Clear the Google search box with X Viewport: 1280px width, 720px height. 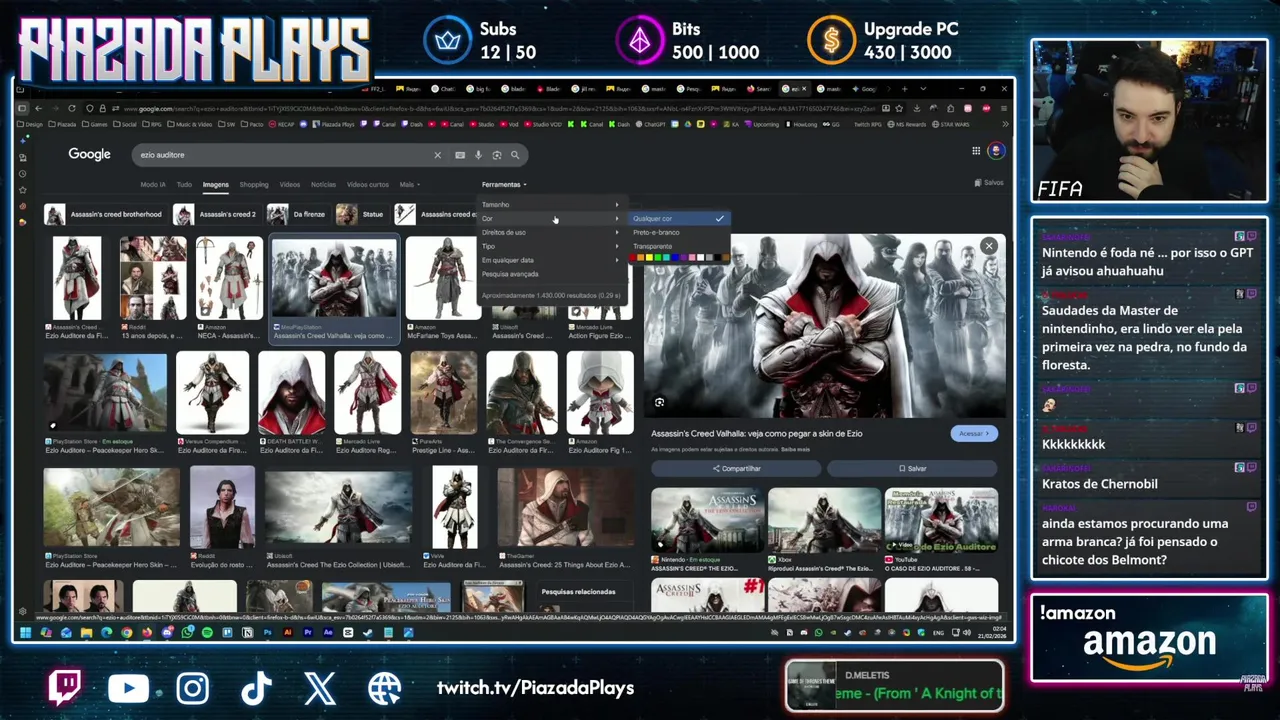(437, 155)
